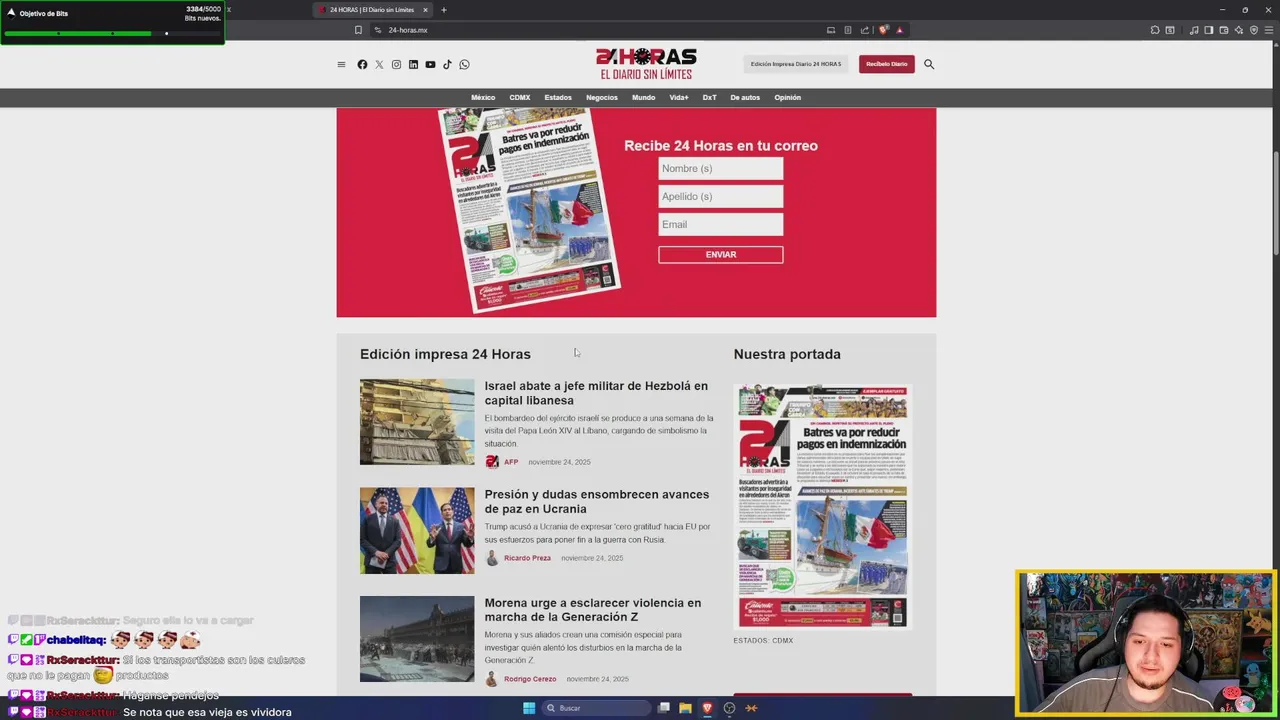Open the Opinión section in nav bar

pyautogui.click(x=788, y=98)
